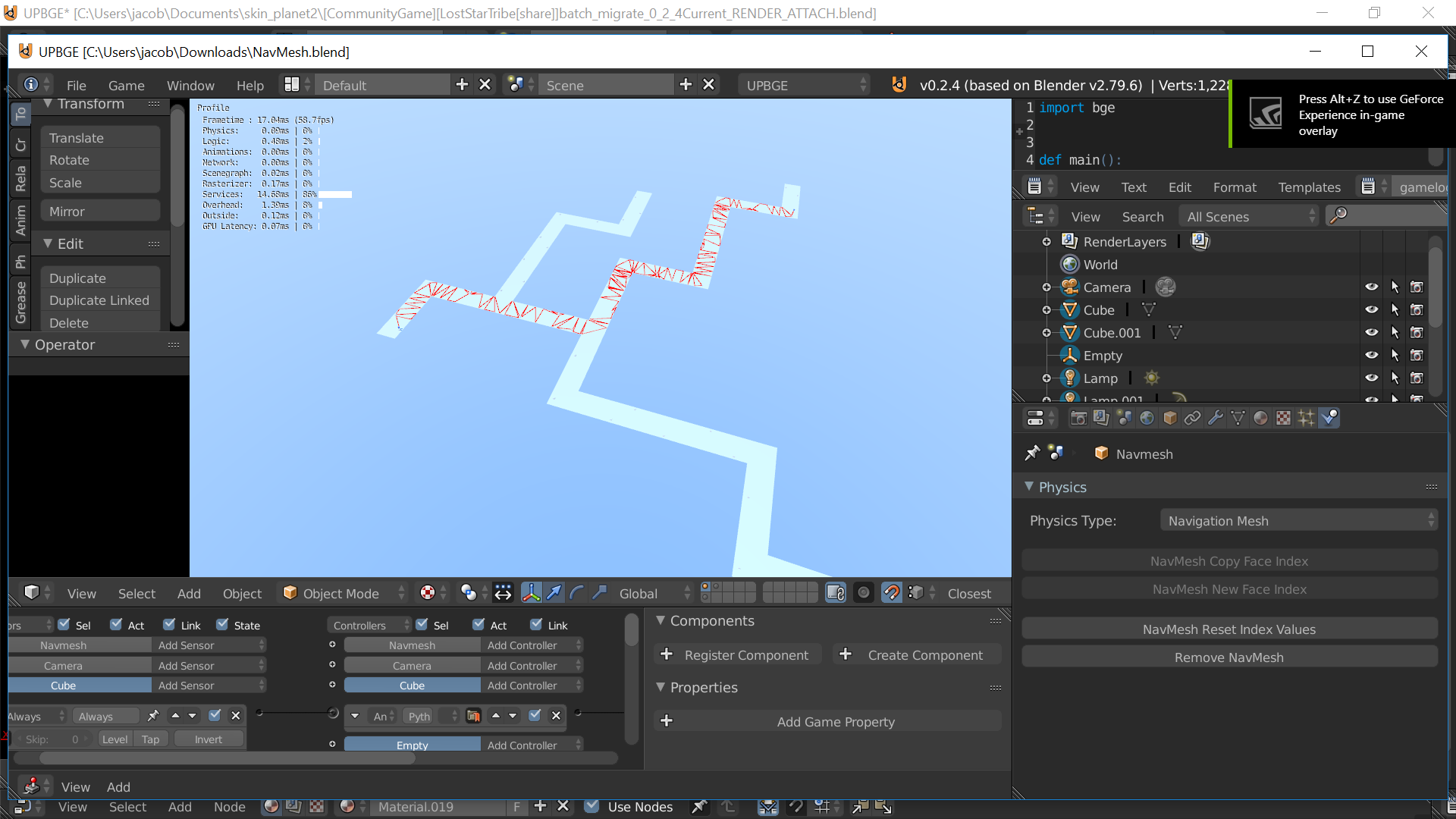Enable the snap magnet in the 3D view header
This screenshot has width=1456, height=819.
point(891,592)
